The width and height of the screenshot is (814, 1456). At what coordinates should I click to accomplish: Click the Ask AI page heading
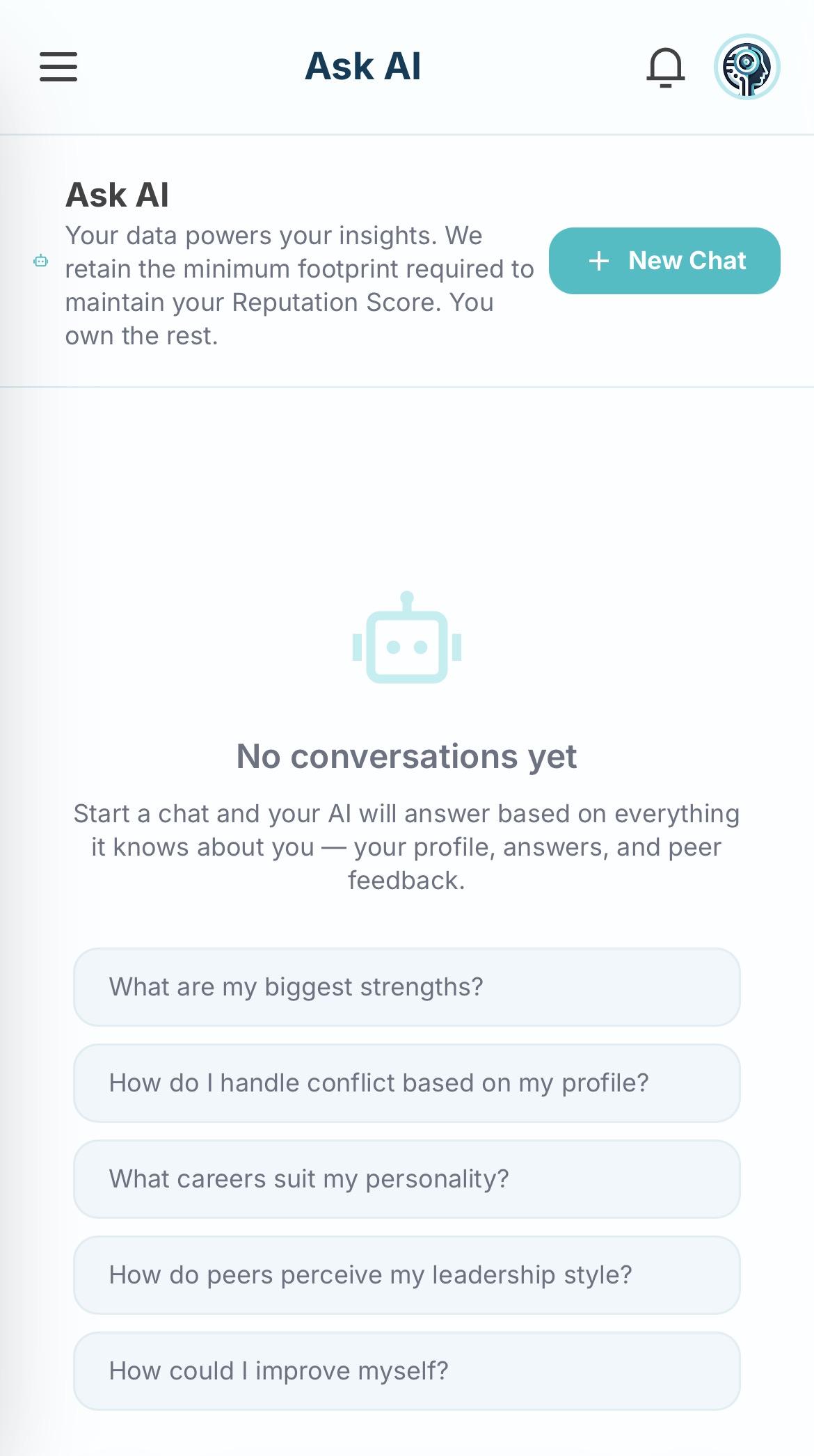click(x=117, y=195)
